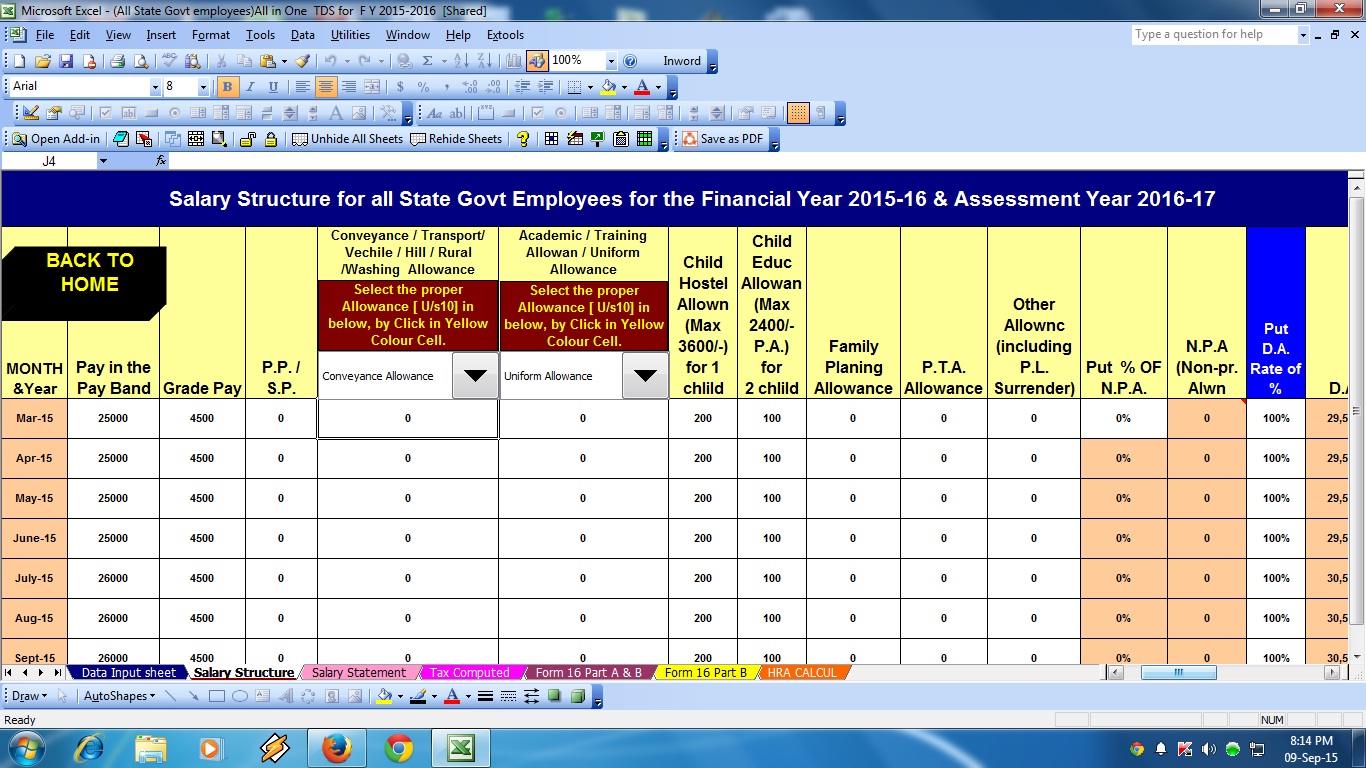Apply the yellow Fill Color bucket
1366x768 pixels.
pos(608,87)
